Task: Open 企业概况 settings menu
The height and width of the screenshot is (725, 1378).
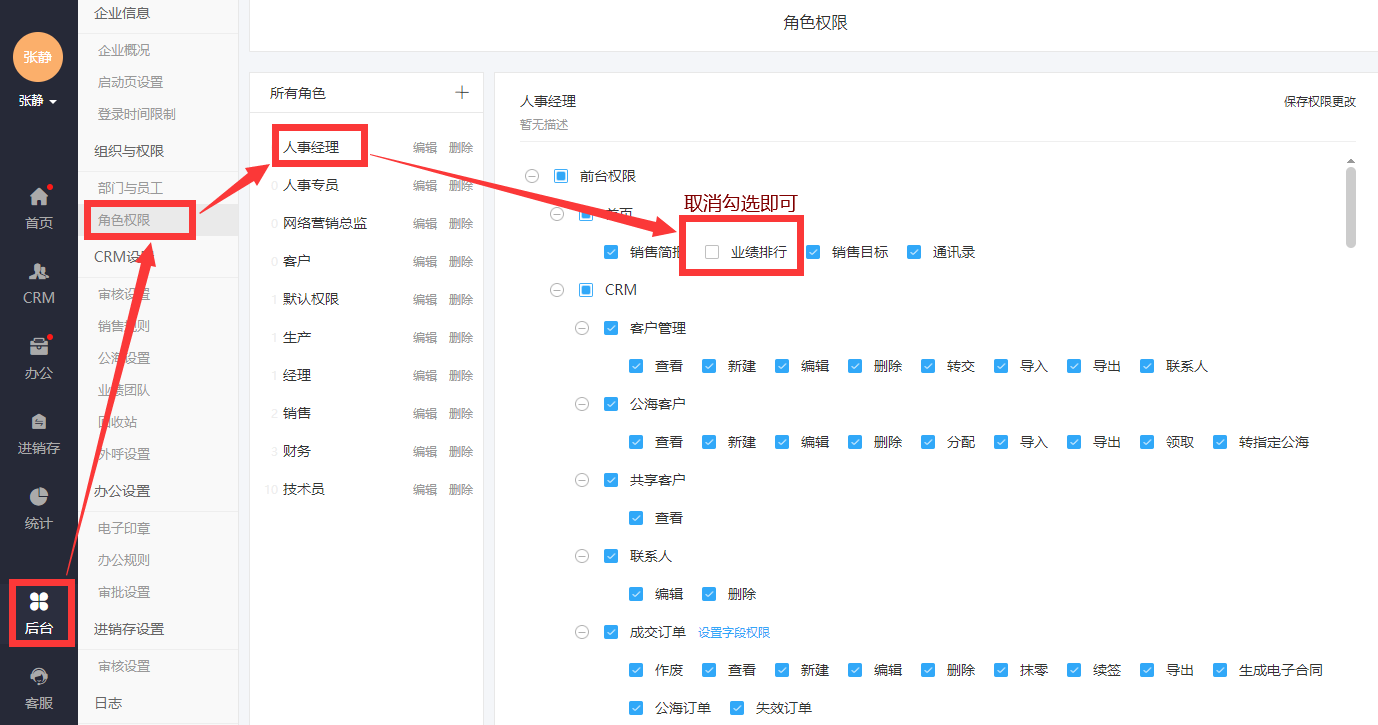Action: 124,50
